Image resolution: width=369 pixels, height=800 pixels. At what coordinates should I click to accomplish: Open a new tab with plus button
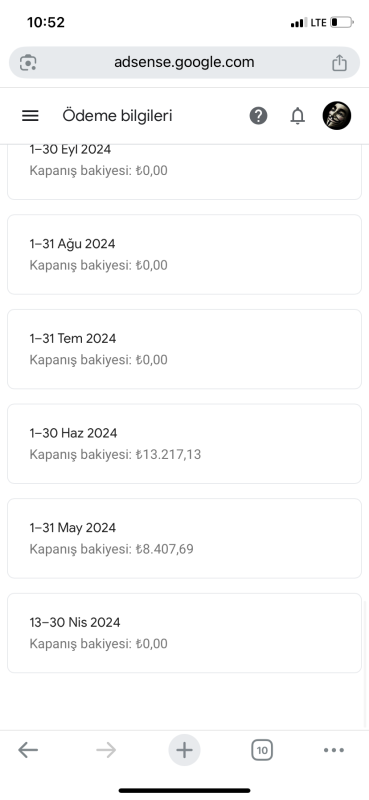click(x=184, y=750)
